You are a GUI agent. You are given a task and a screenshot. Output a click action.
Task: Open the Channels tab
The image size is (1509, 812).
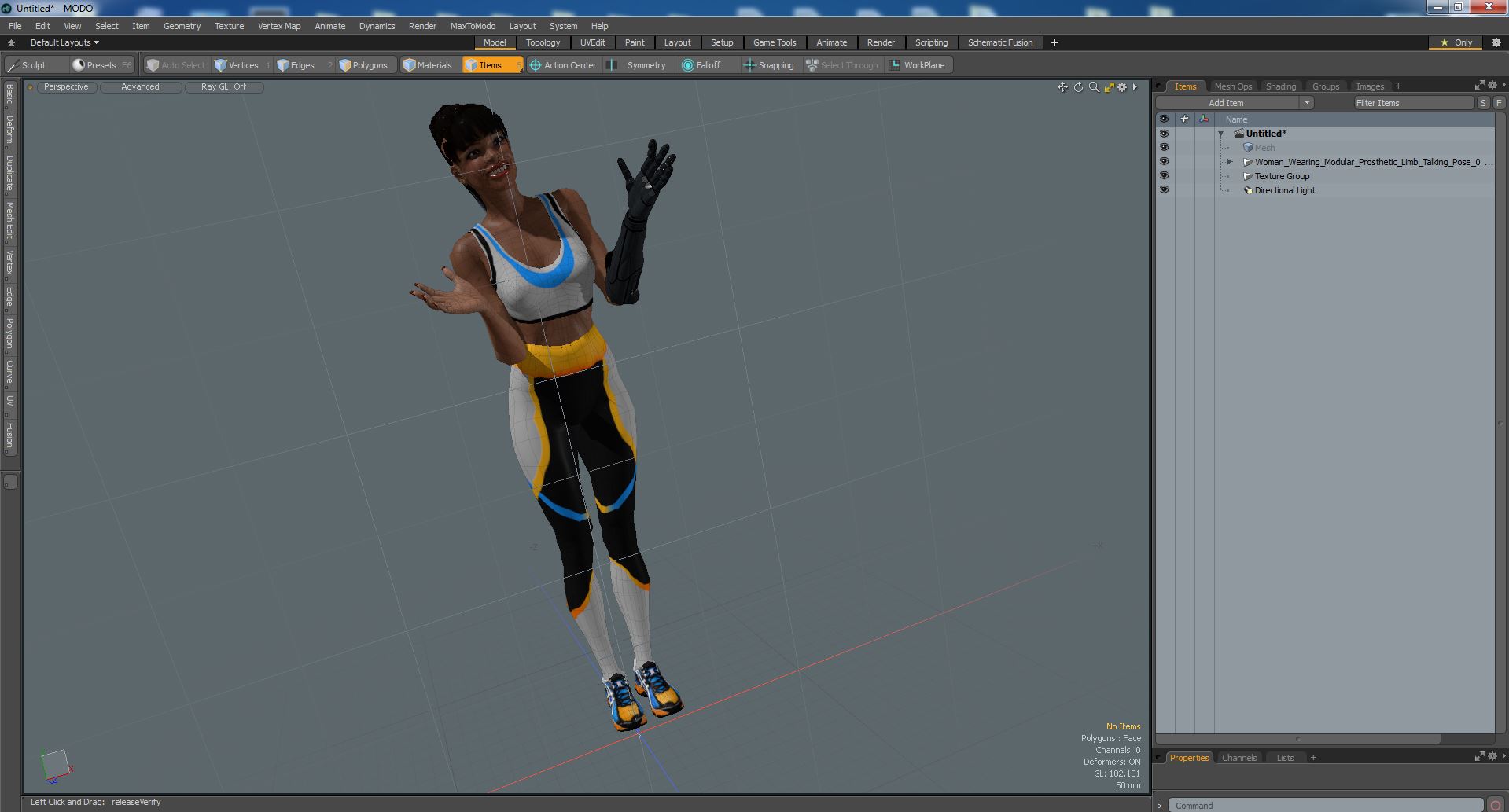coord(1239,758)
